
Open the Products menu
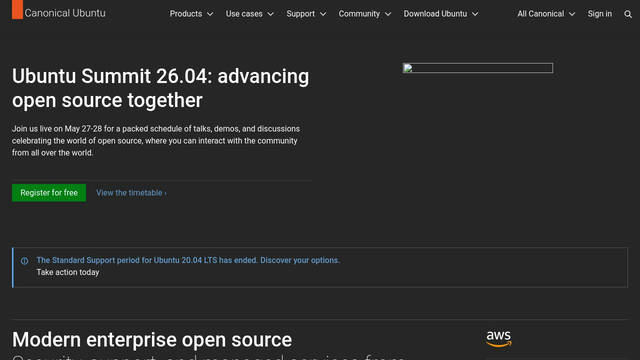tap(191, 14)
